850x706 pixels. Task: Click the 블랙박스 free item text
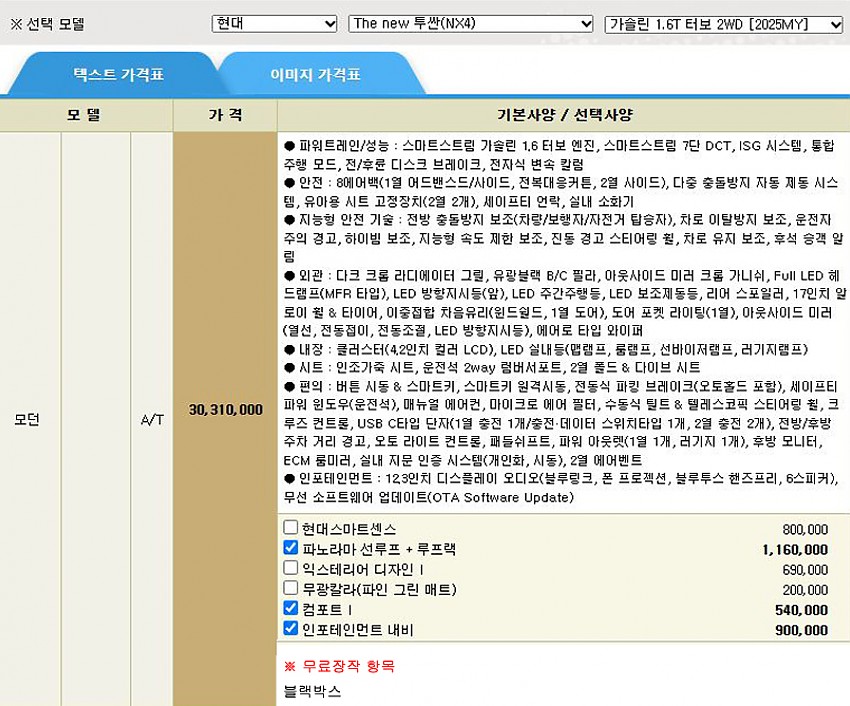pyautogui.click(x=313, y=691)
